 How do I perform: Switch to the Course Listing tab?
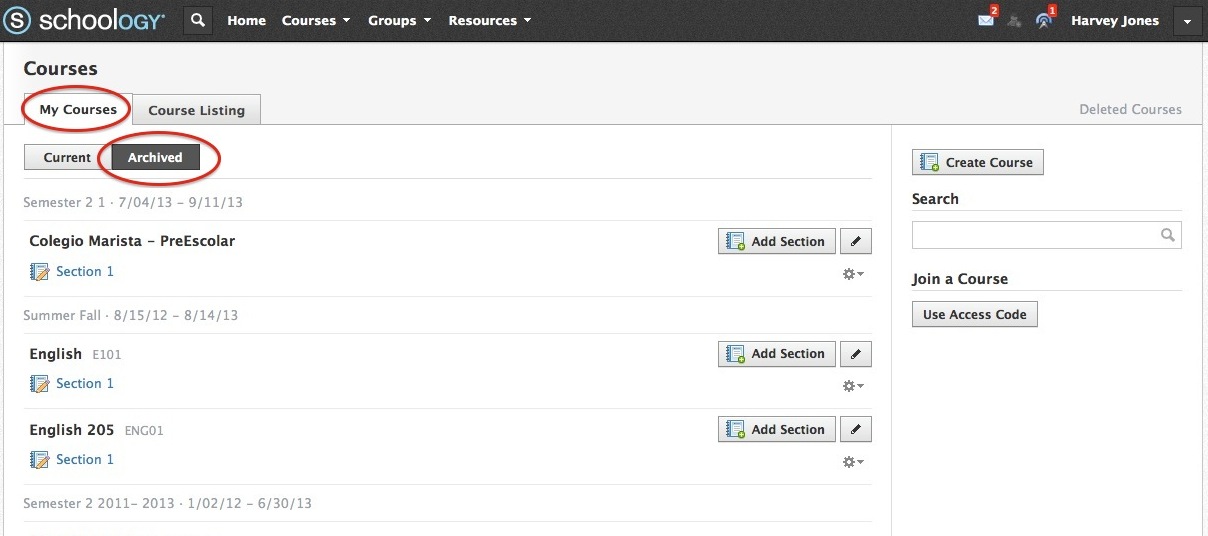(196, 110)
